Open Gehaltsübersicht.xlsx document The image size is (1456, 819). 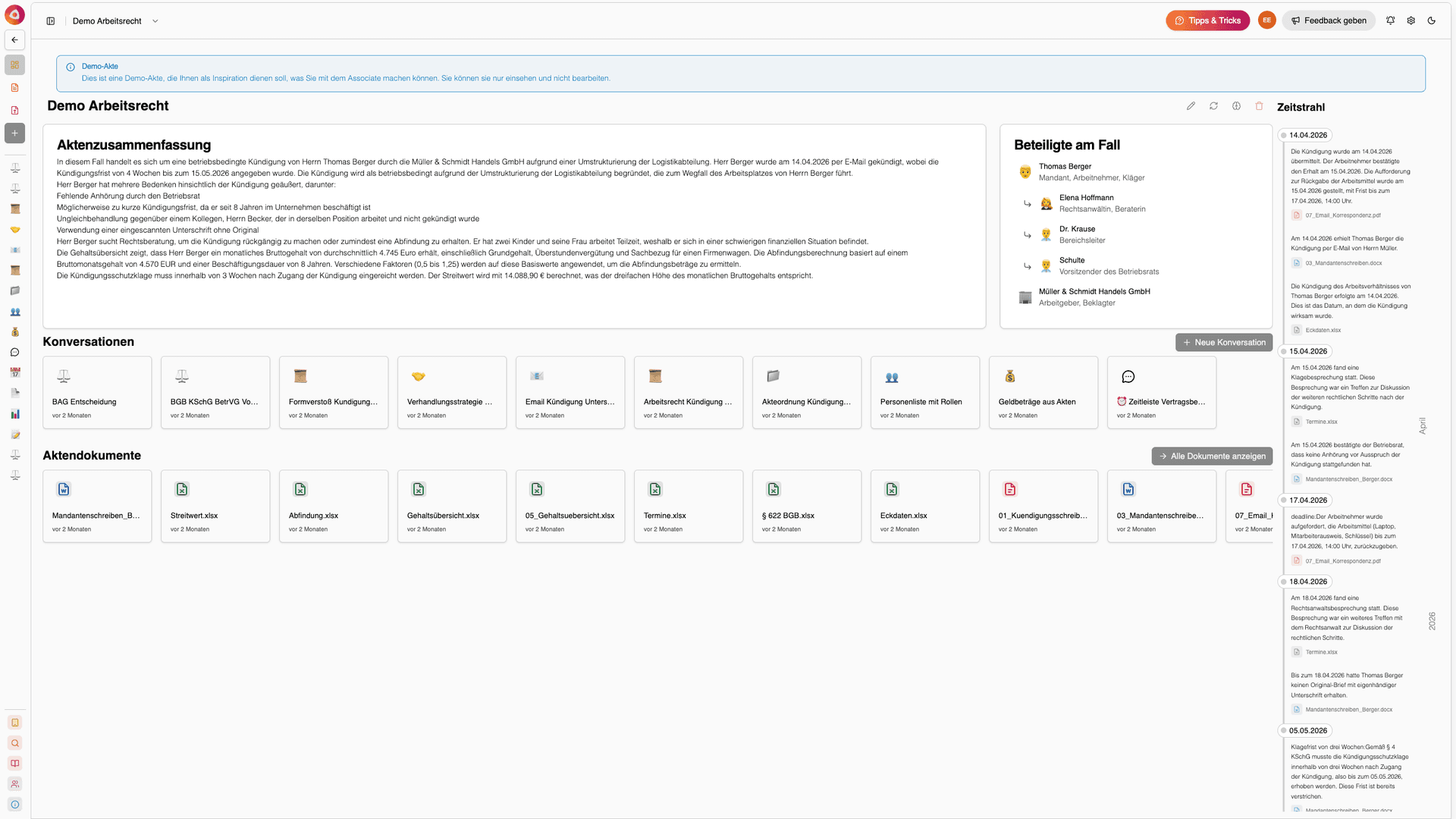[x=452, y=507]
